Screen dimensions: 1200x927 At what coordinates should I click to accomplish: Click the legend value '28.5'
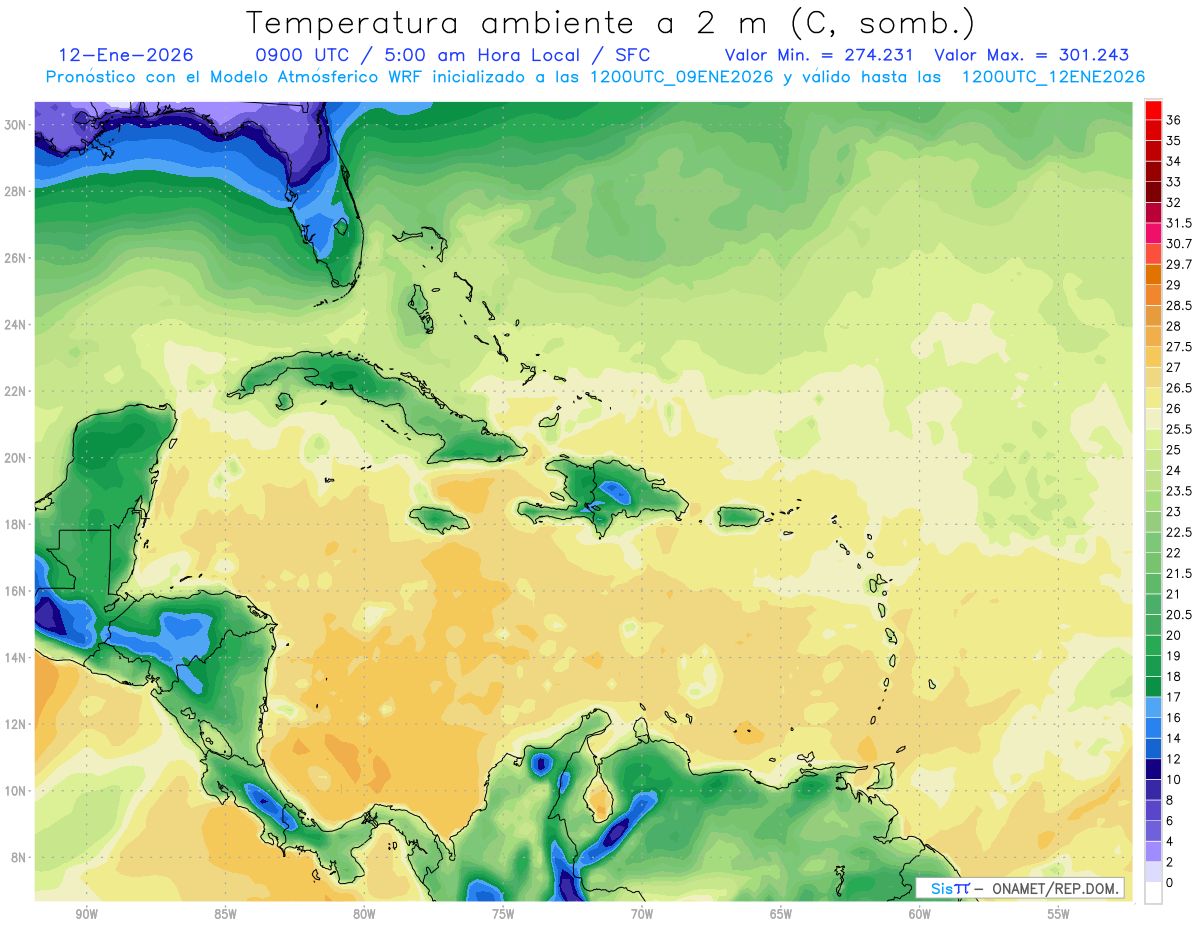coord(1179,305)
